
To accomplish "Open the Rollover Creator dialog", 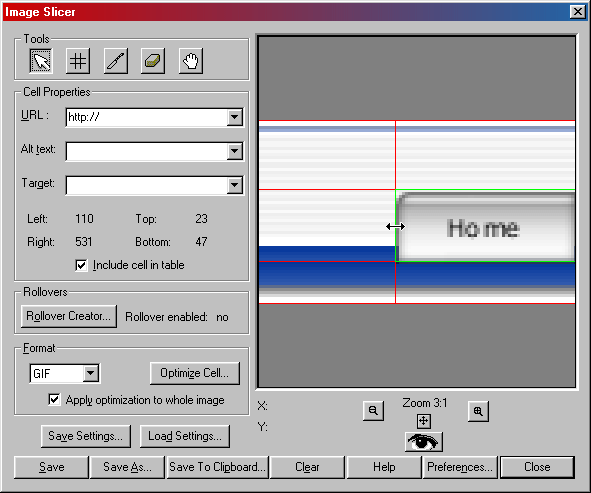I will pos(69,316).
